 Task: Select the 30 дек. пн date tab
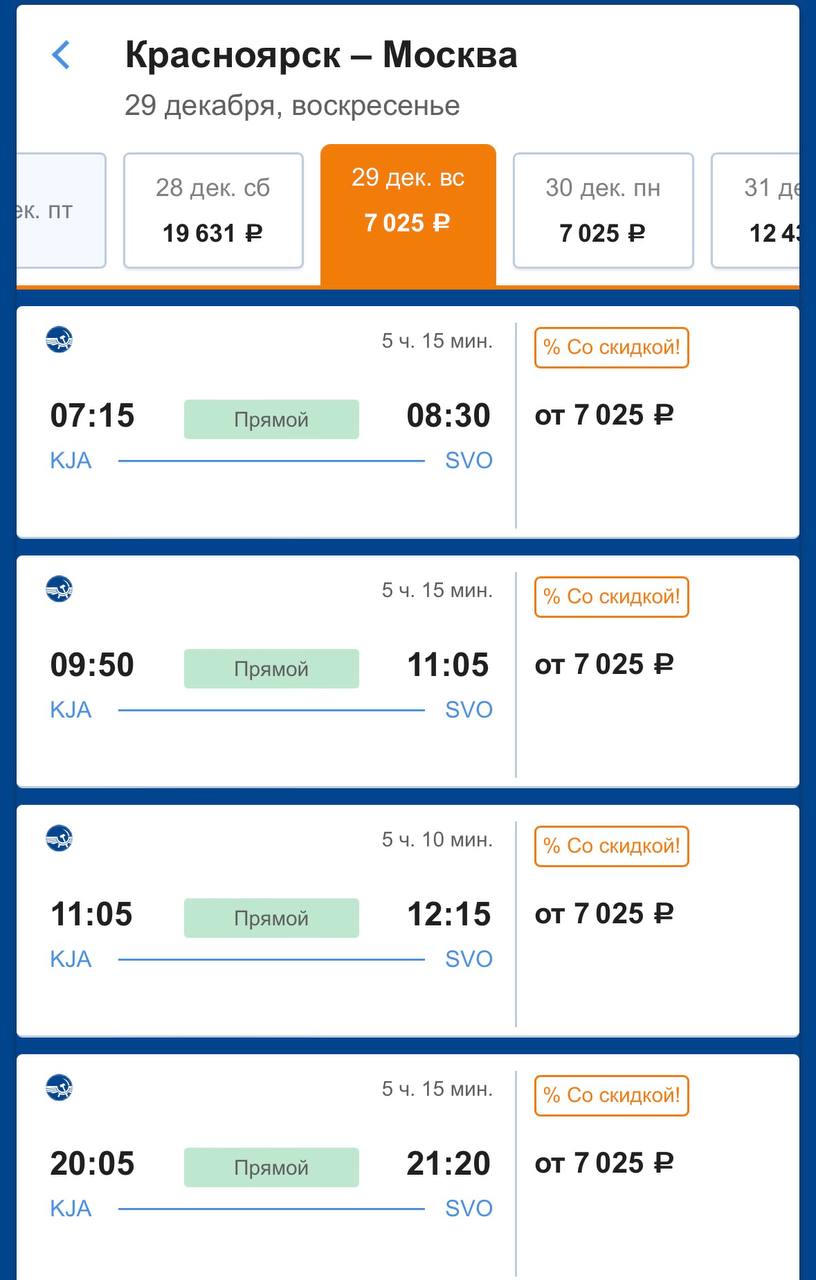[603, 210]
